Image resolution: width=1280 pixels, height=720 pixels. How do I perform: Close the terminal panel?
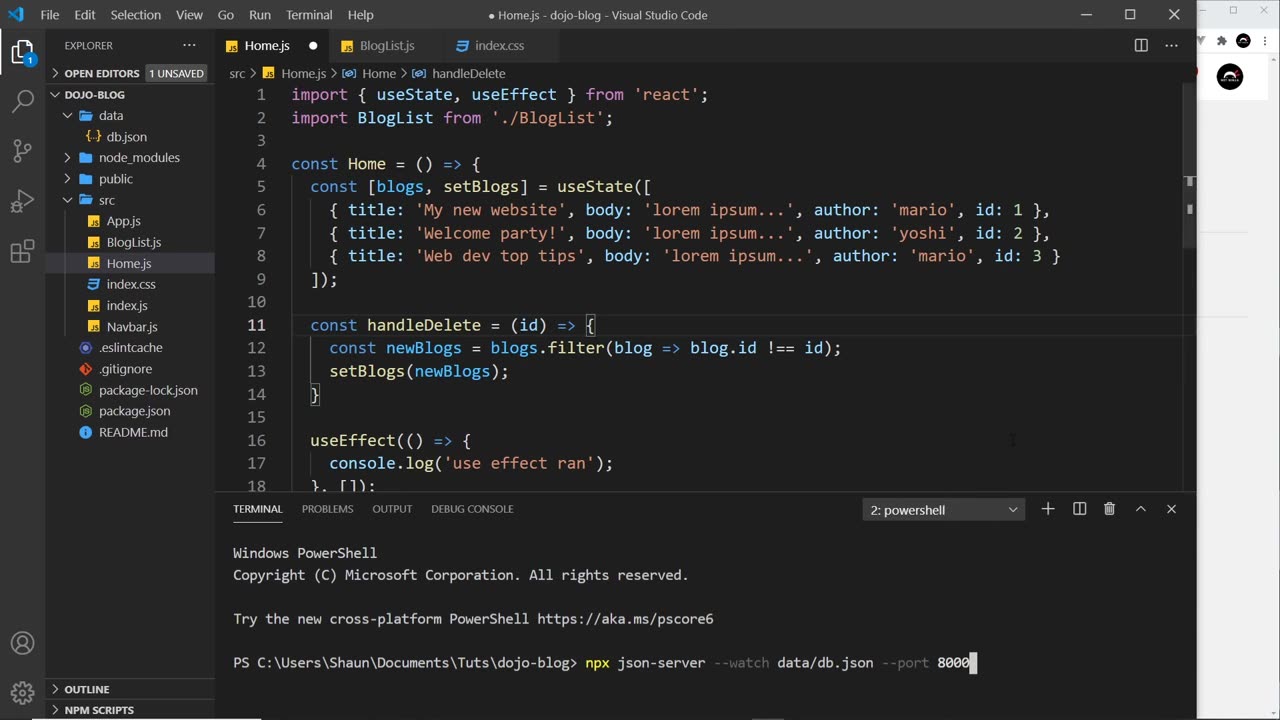point(1171,509)
